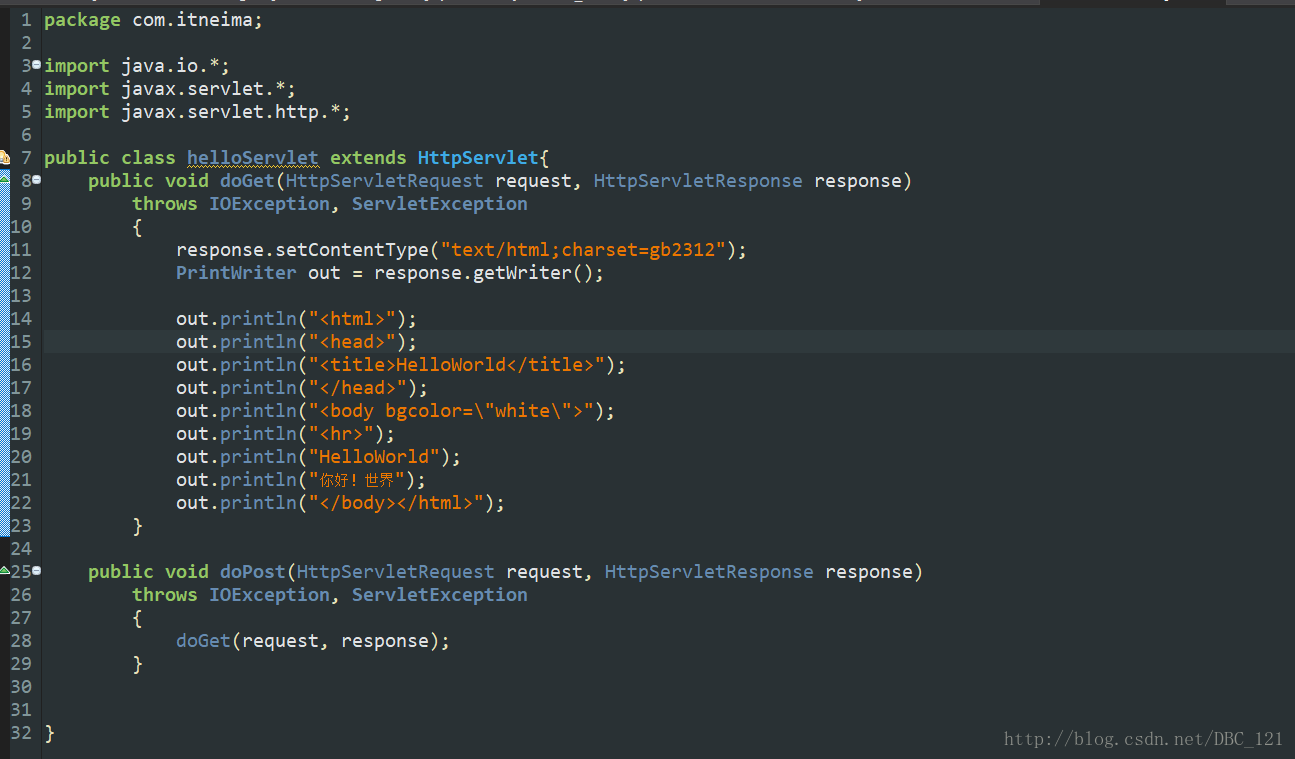
Task: Click the "HelloWorld" string on line 20
Action: 374,457
